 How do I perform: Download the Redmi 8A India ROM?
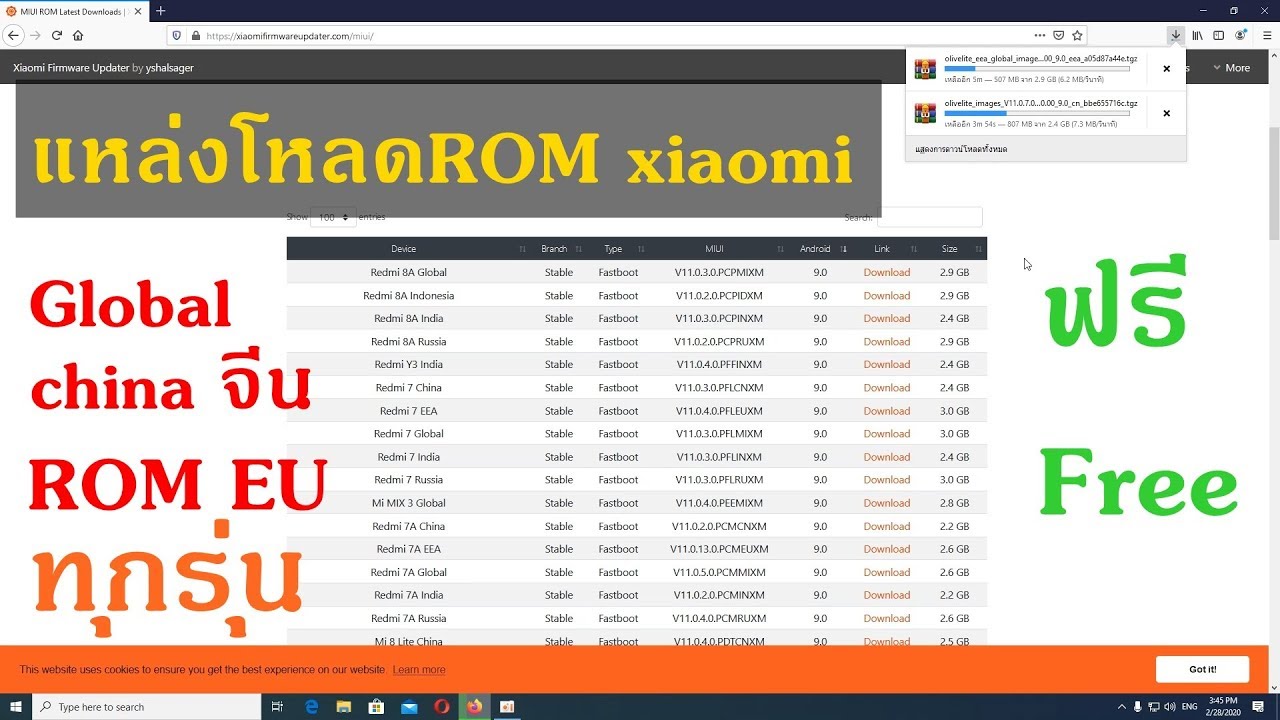(887, 318)
